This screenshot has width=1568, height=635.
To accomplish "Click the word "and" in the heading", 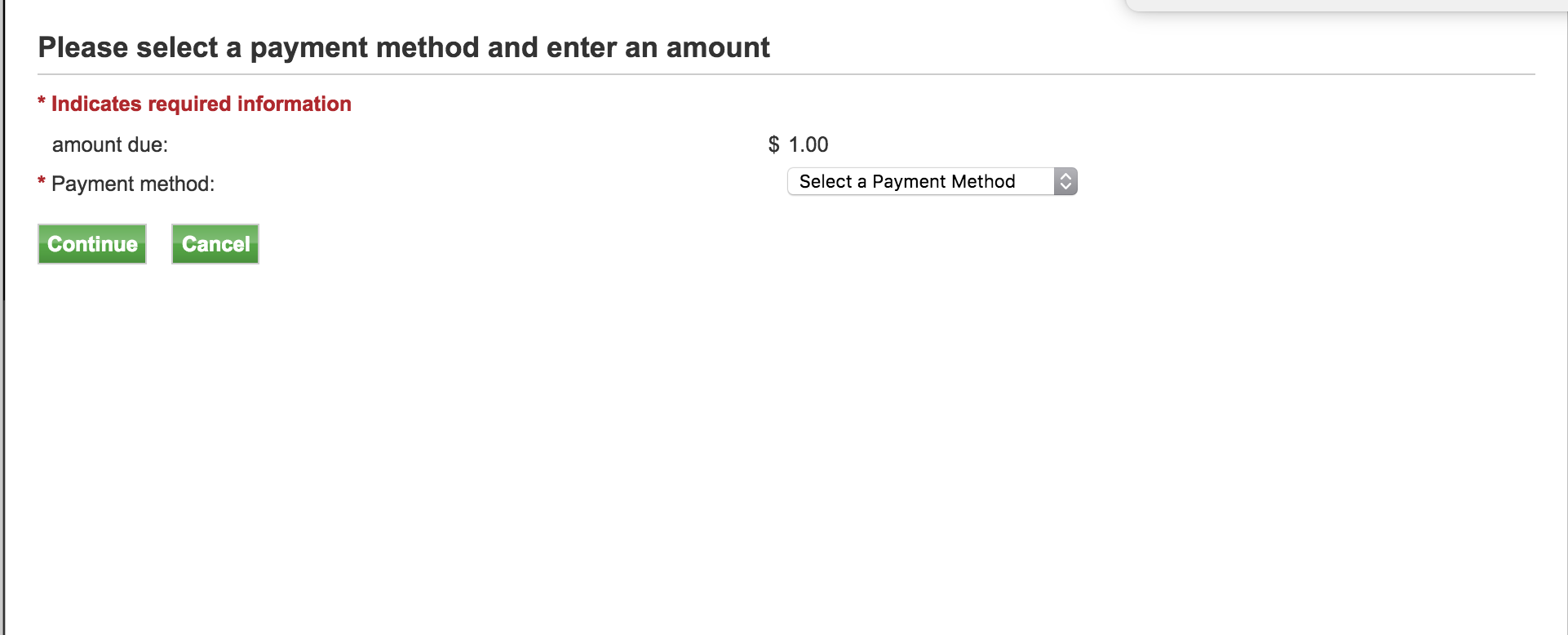I will coord(513,47).
